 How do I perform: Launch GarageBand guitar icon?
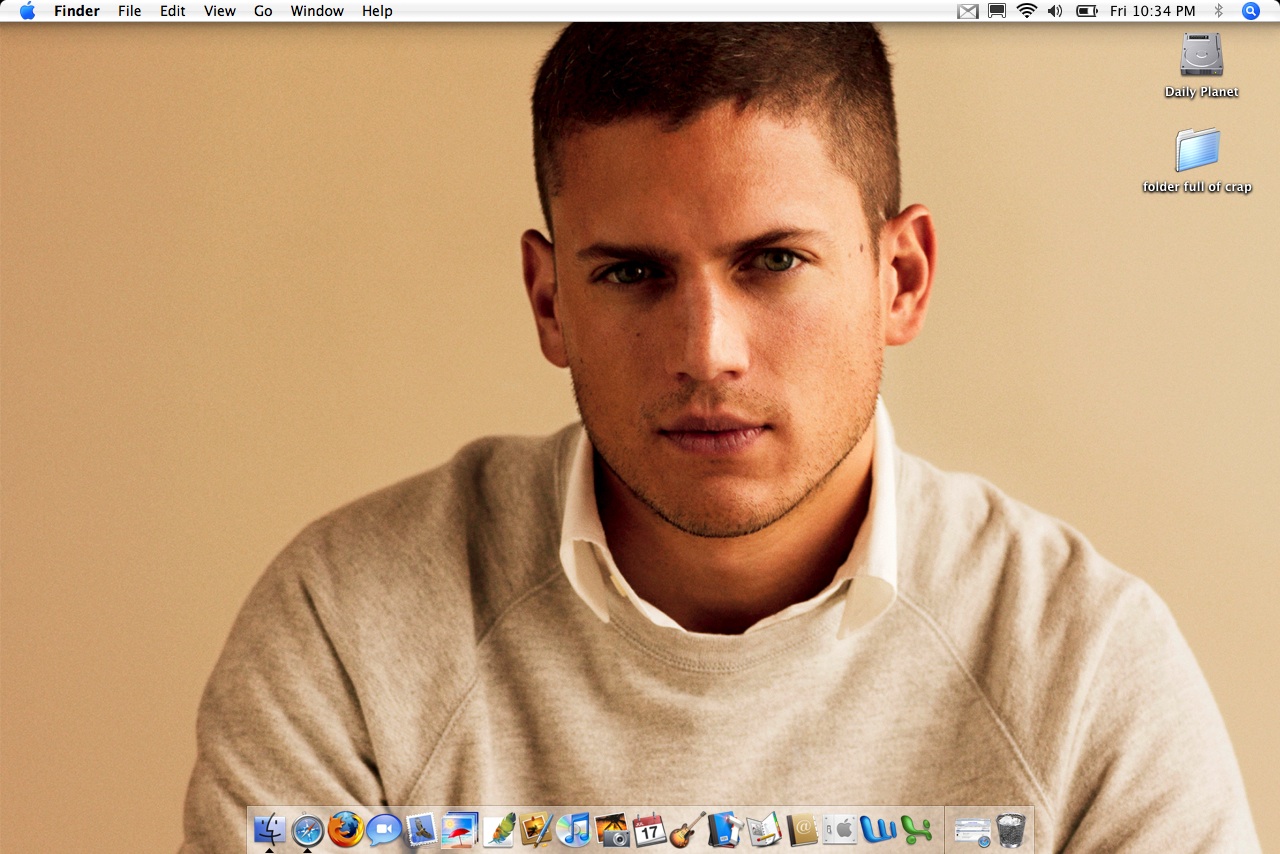tap(688, 829)
